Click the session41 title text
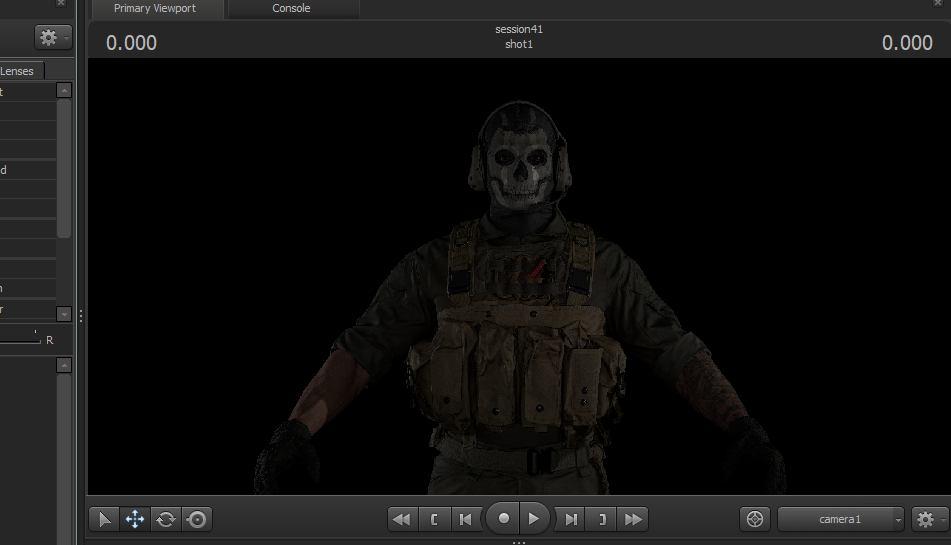 point(519,29)
